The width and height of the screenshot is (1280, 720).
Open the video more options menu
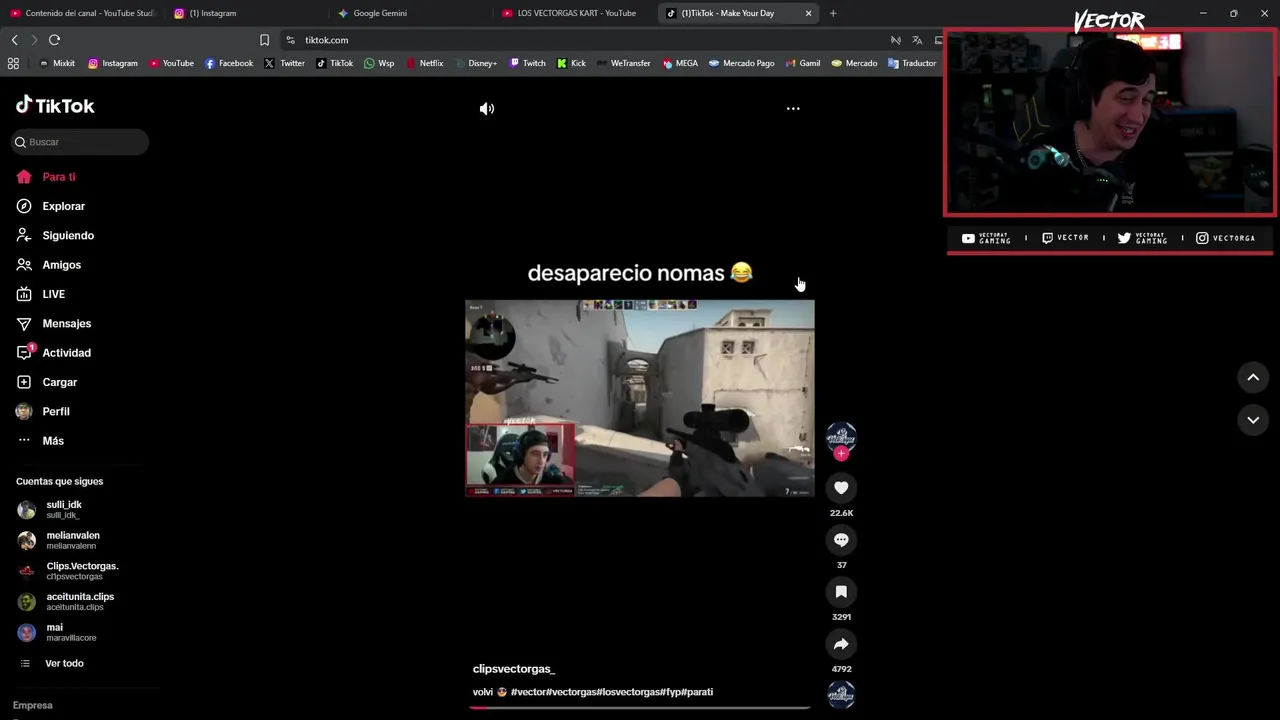793,108
